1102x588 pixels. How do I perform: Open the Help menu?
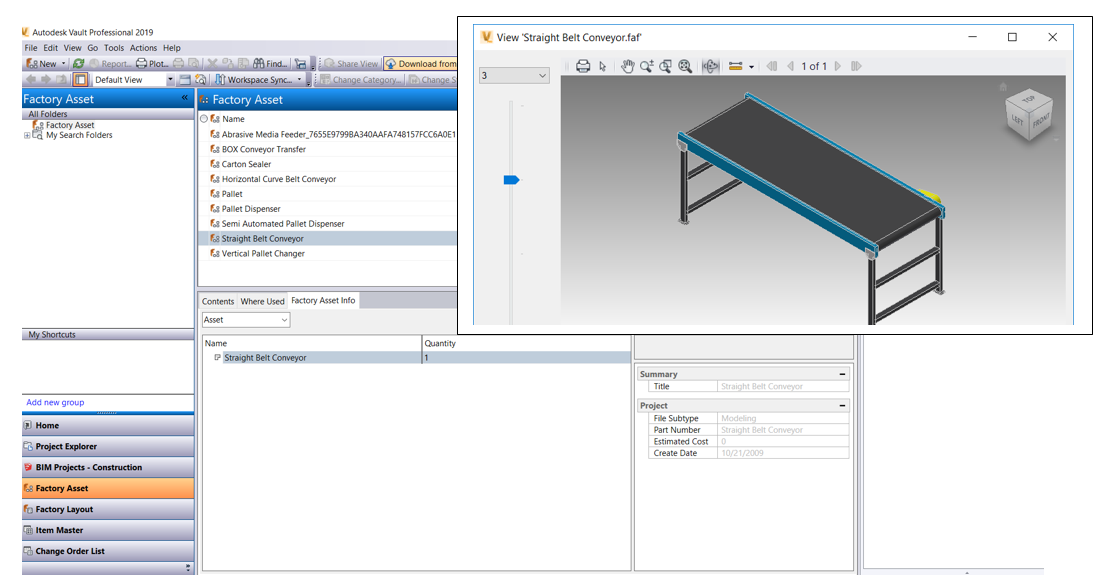[x=172, y=48]
